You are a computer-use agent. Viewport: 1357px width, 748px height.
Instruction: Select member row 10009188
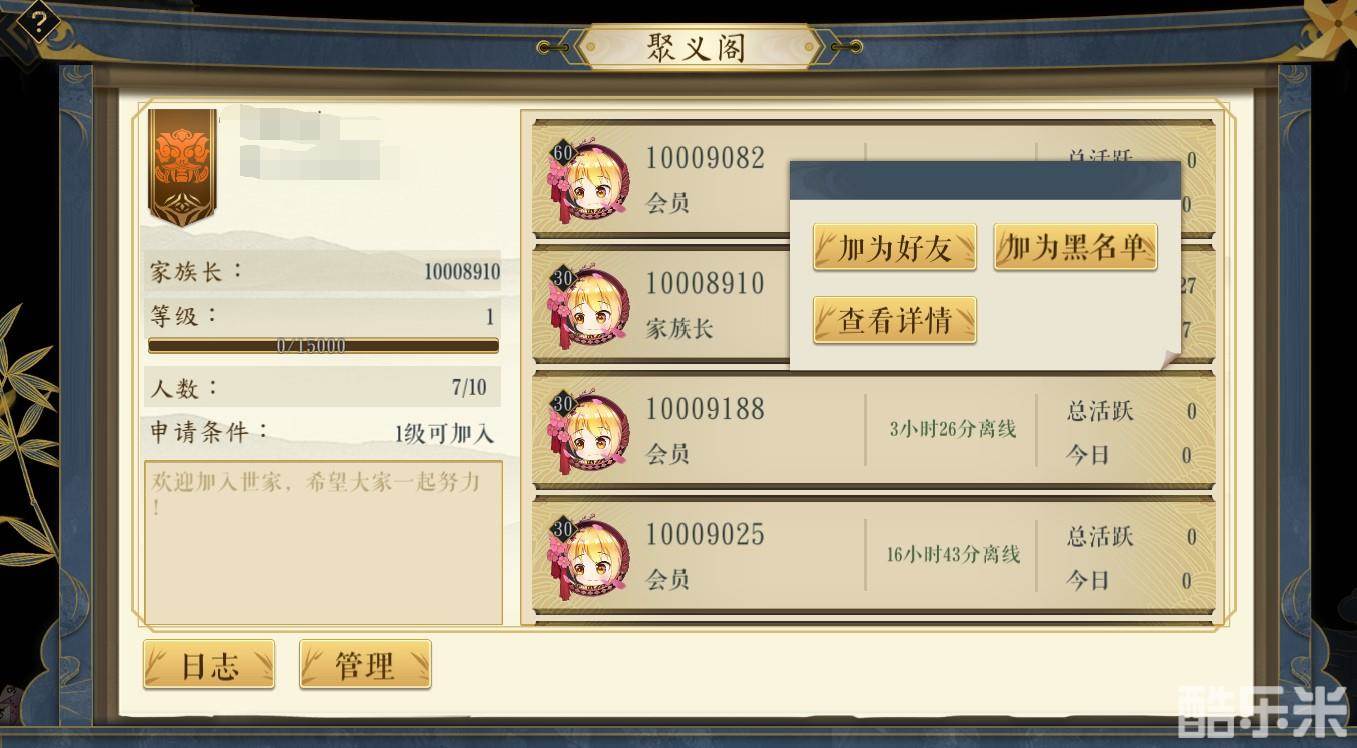pos(873,432)
